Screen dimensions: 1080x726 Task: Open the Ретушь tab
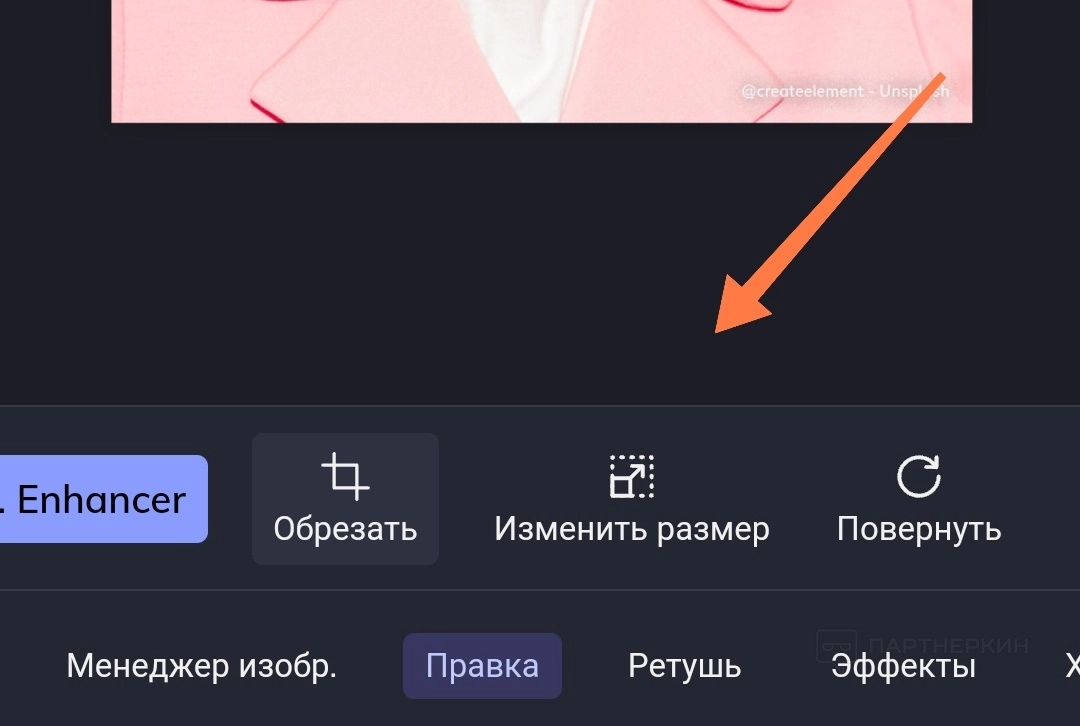point(685,666)
